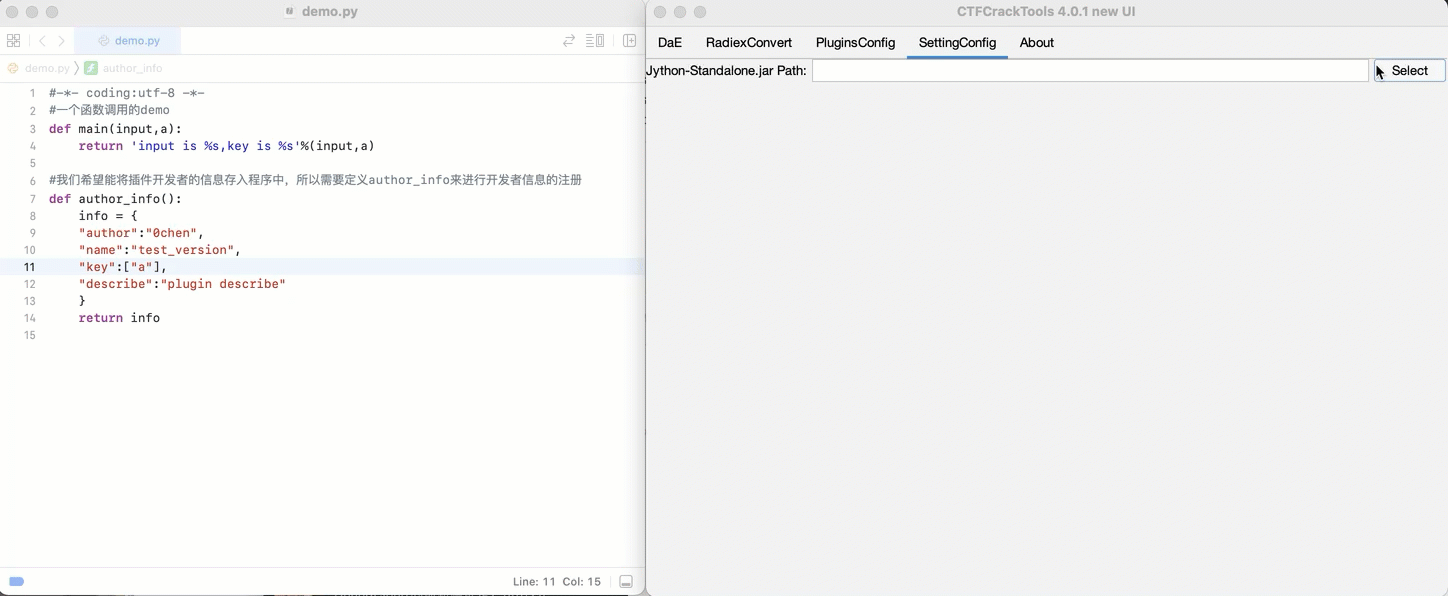Click the Col: 15 status indicator
Screen dimensions: 1448x596
(x=581, y=581)
